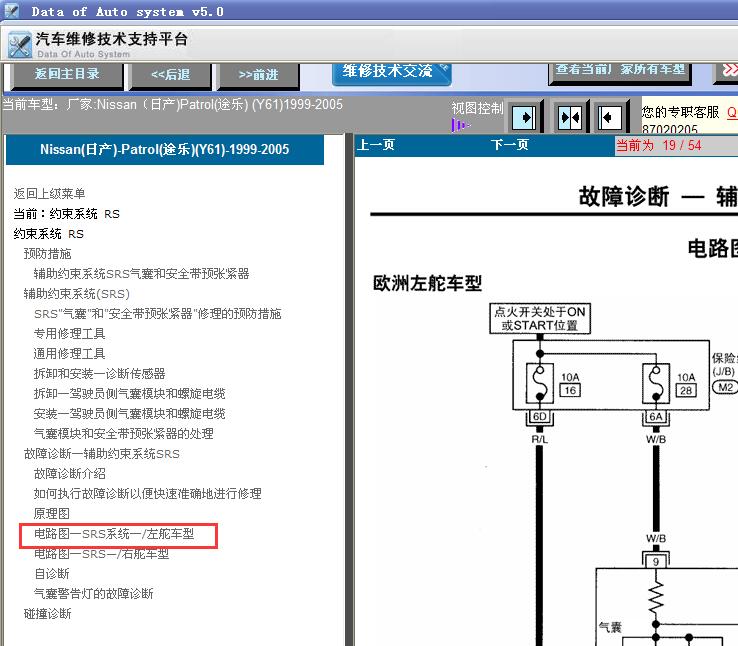This screenshot has height=646, width=738.
Task: Click connector 6A label in diagram
Action: tap(656, 416)
